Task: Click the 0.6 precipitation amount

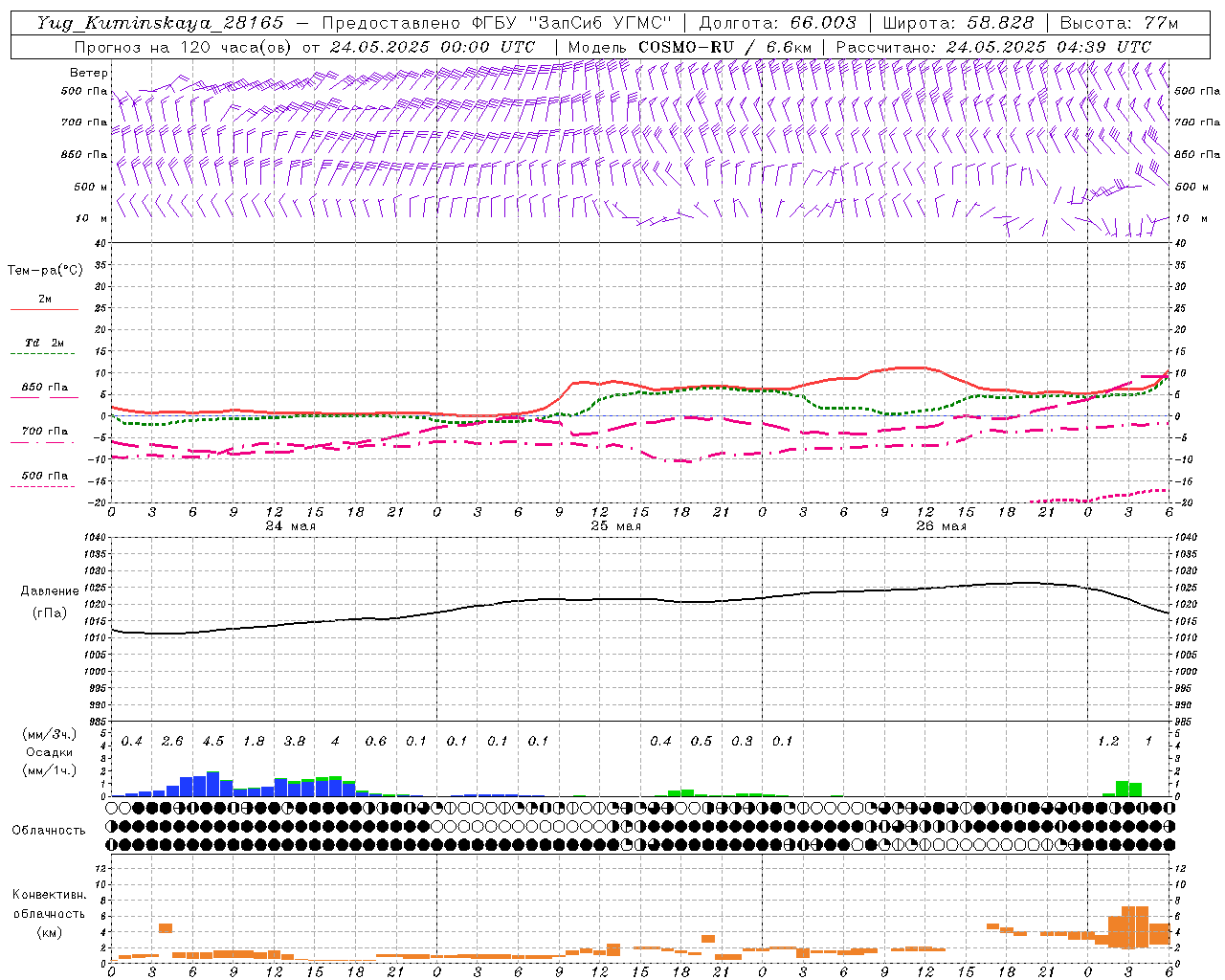Action: pos(376,742)
